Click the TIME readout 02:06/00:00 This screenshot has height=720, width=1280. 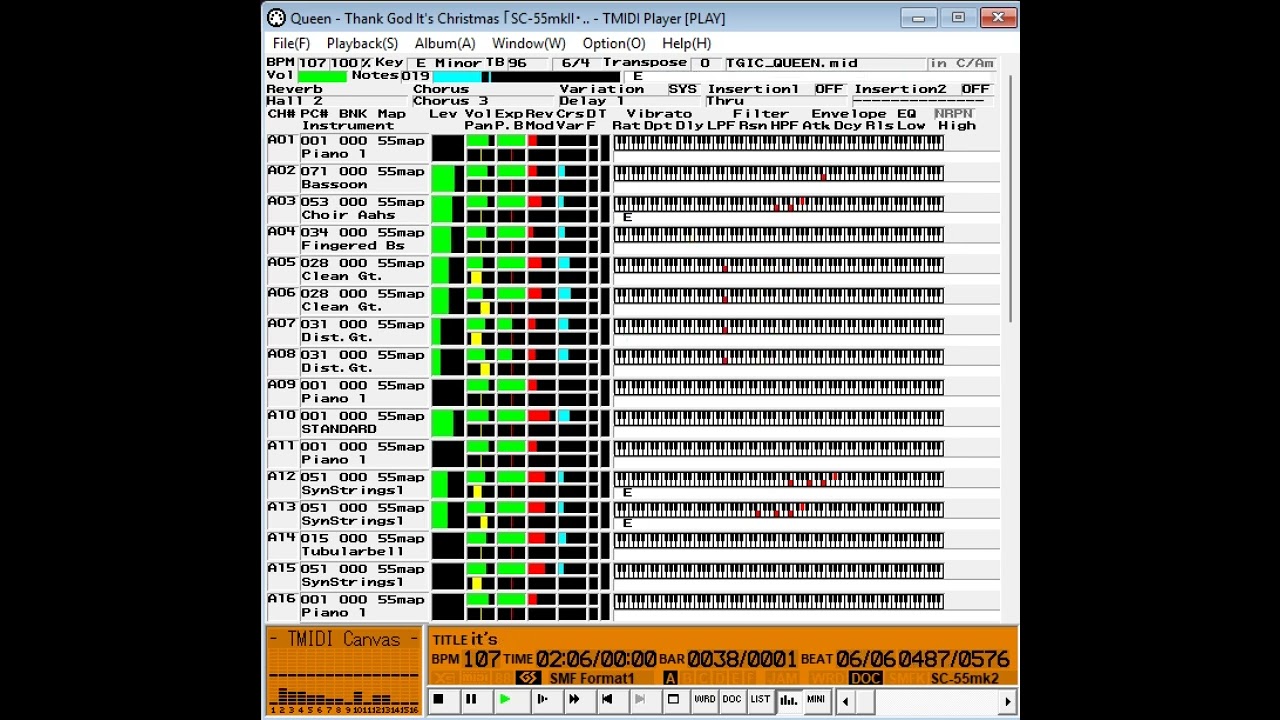596,659
